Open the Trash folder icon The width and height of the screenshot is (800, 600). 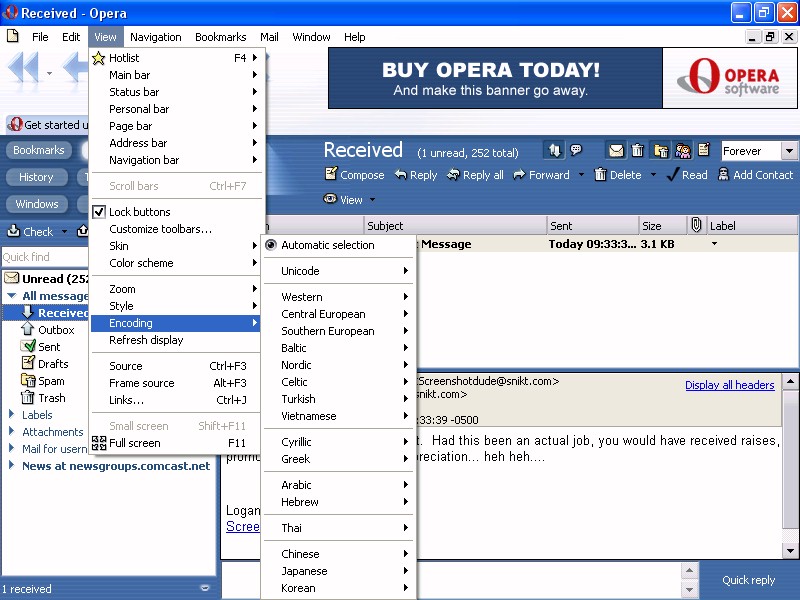tap(29, 398)
